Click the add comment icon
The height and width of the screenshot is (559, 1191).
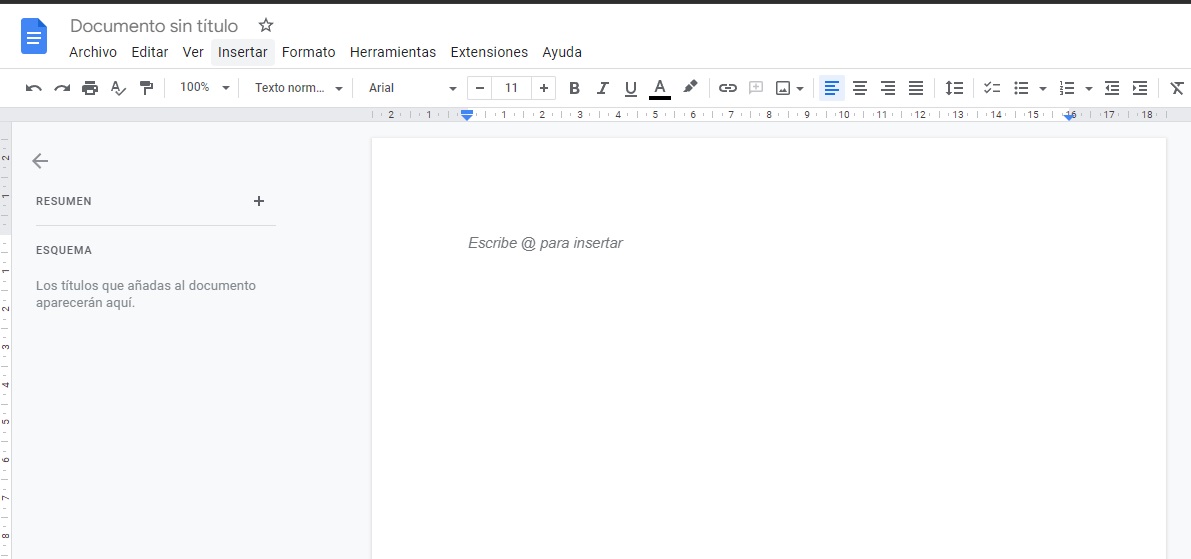click(756, 88)
